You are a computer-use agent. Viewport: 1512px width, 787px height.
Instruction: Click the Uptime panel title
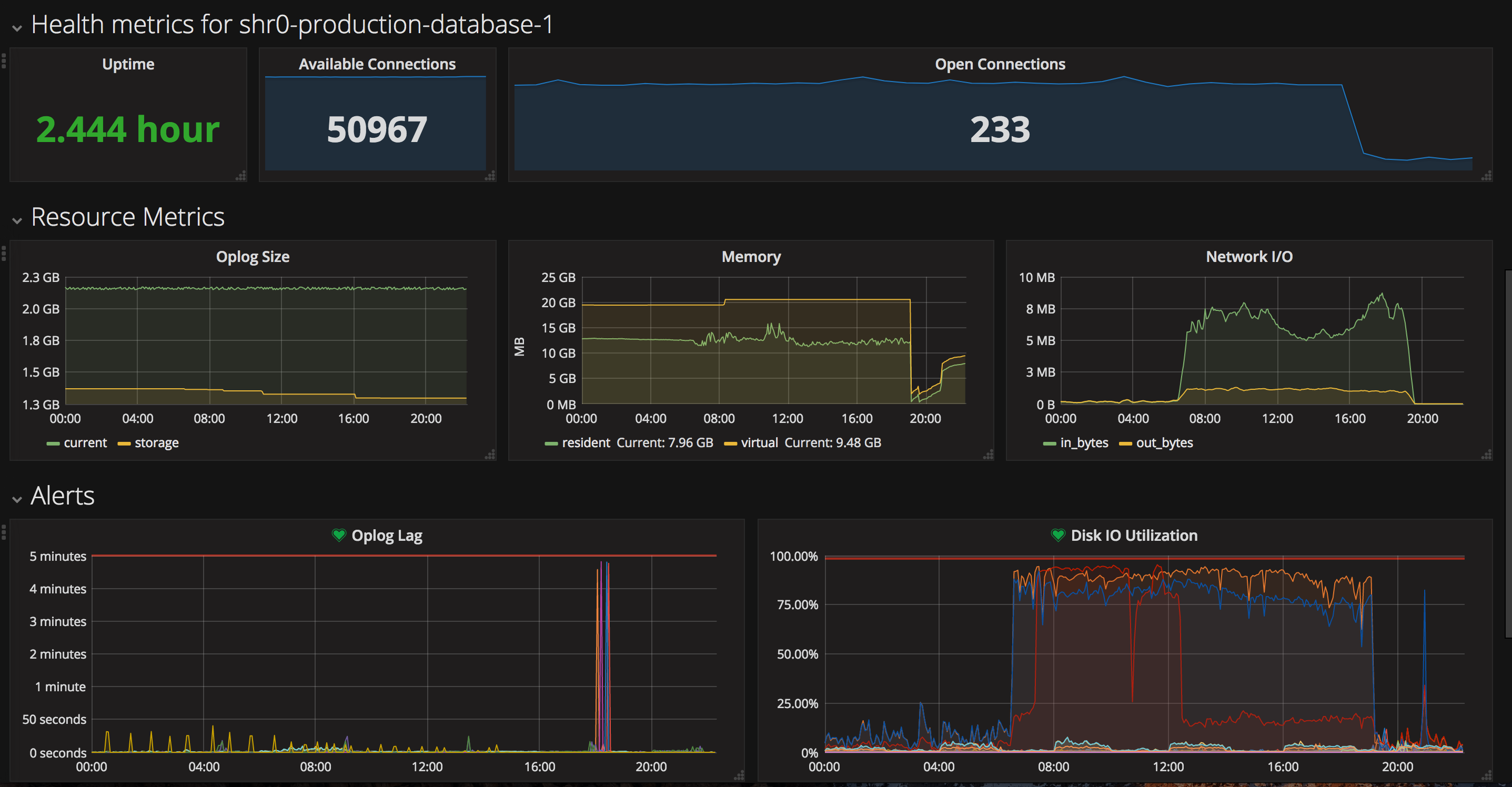[x=128, y=64]
